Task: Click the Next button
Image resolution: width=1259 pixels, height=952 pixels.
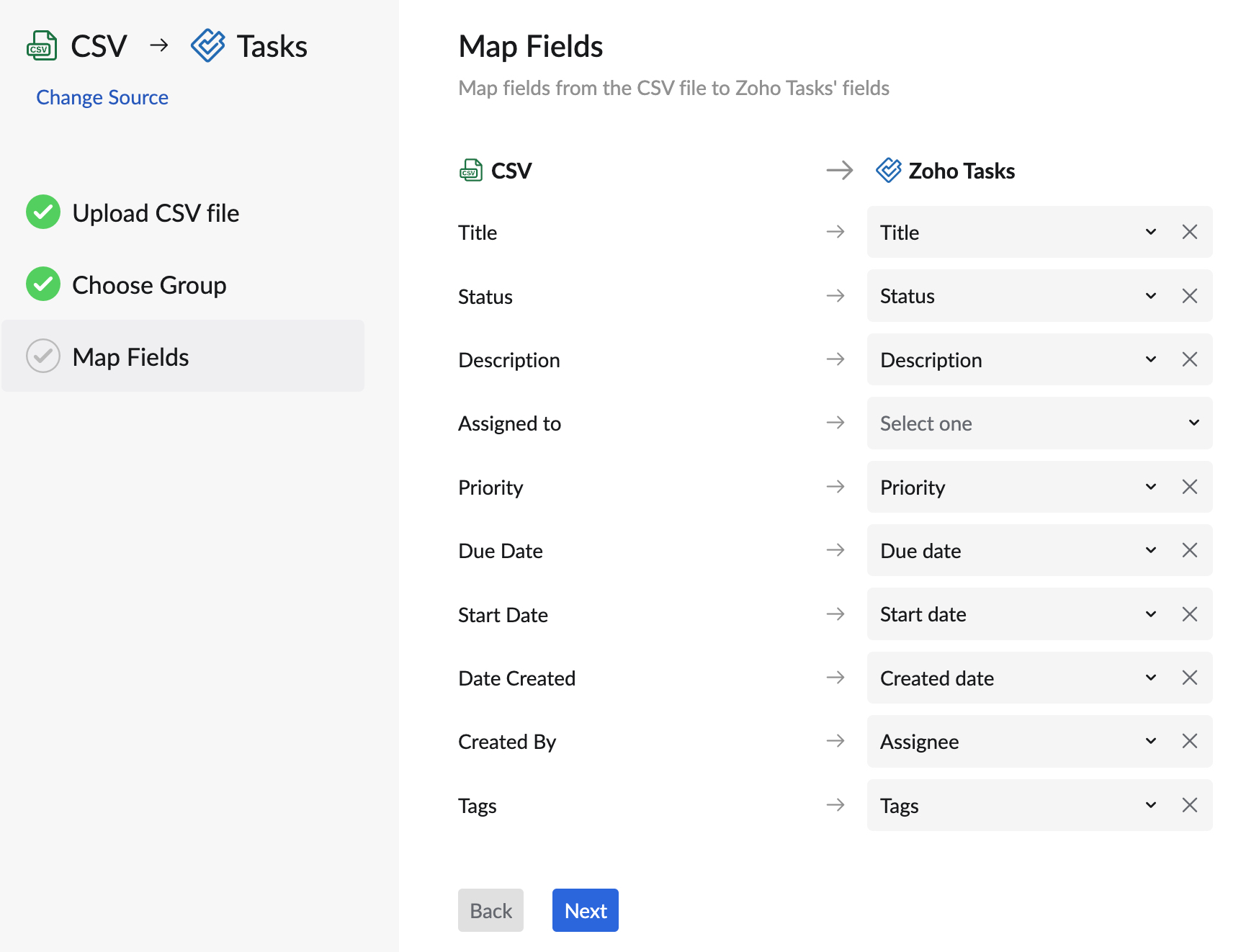Action: [585, 910]
